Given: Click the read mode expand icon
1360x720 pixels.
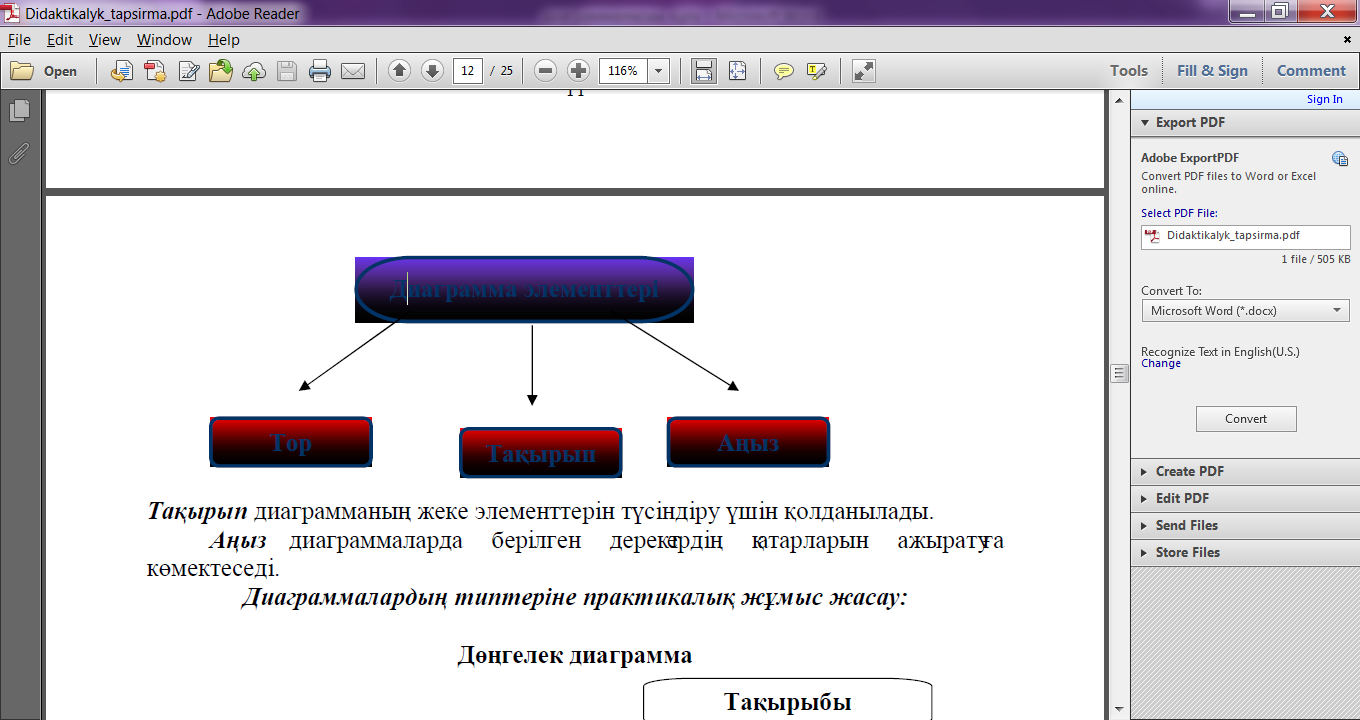Looking at the screenshot, I should [864, 71].
